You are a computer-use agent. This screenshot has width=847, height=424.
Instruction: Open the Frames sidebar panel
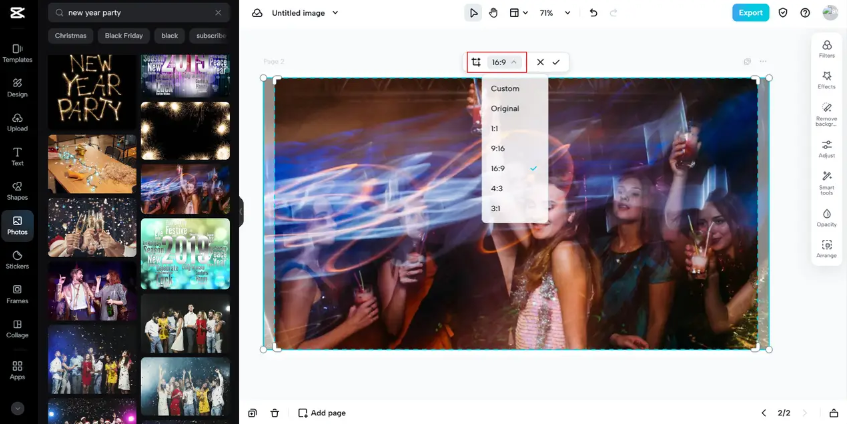(x=17, y=295)
